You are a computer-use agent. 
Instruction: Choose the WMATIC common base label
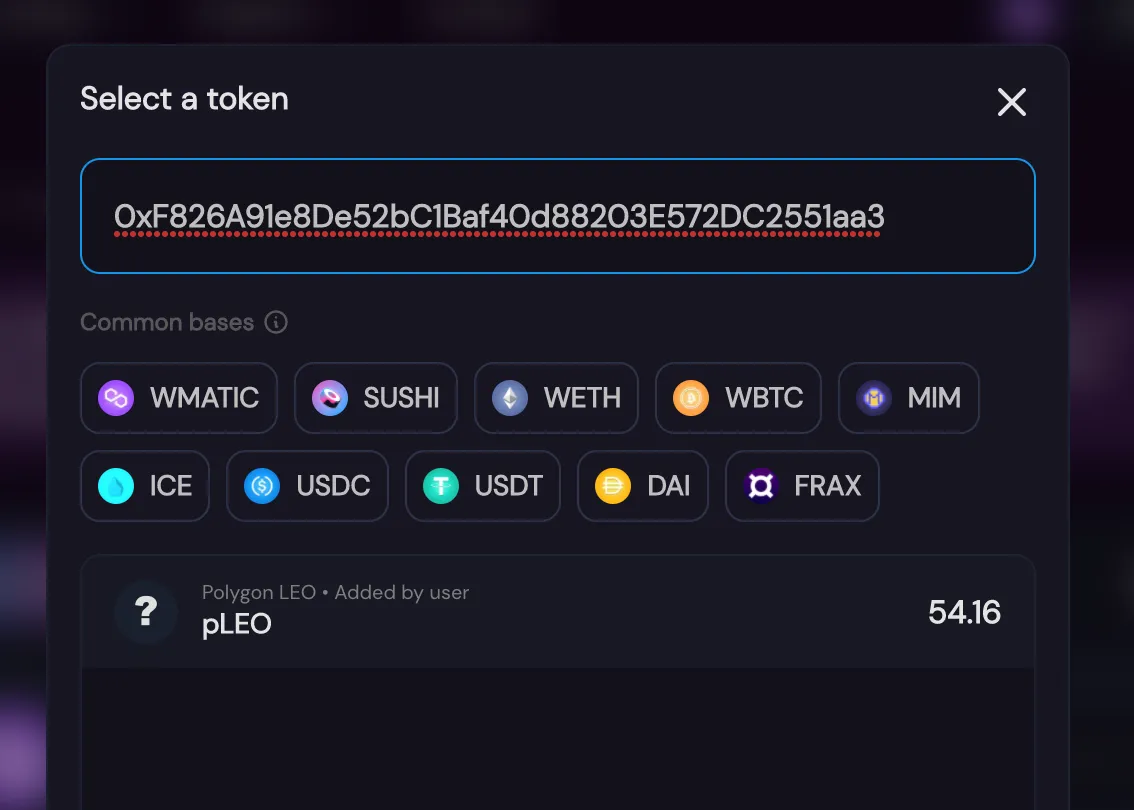click(204, 398)
